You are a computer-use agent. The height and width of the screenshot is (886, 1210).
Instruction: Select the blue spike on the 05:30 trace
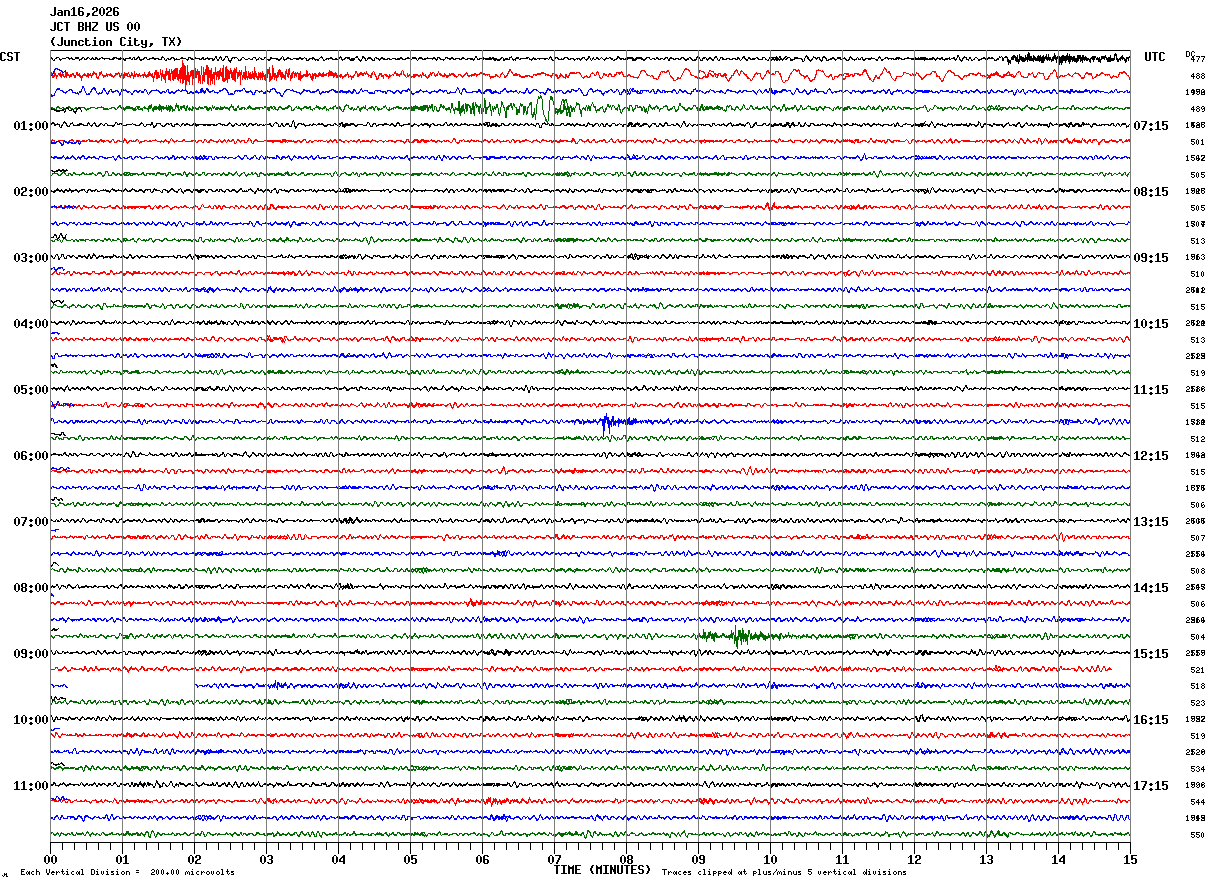[x=607, y=422]
